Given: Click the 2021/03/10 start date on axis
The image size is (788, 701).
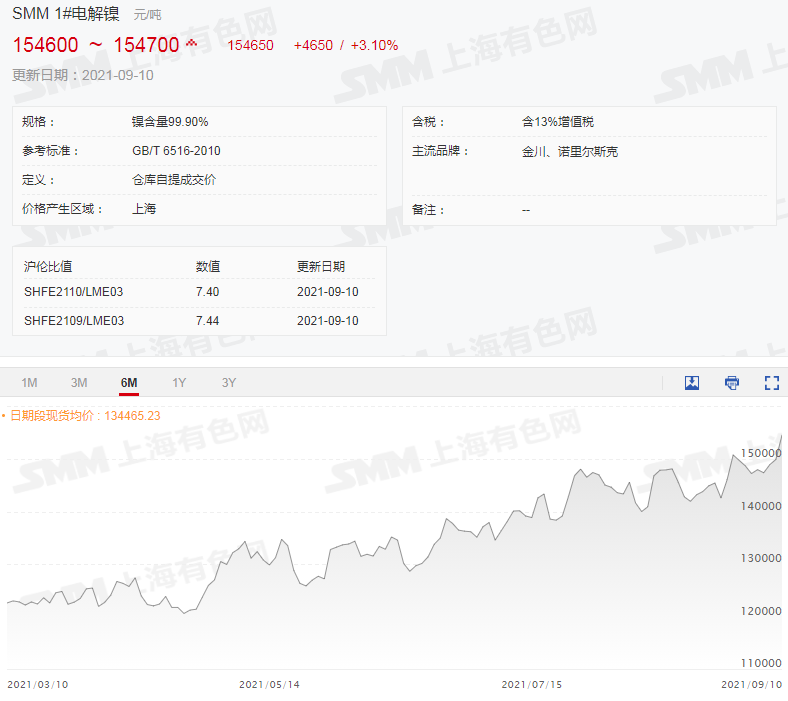Looking at the screenshot, I should pyautogui.click(x=36, y=685).
